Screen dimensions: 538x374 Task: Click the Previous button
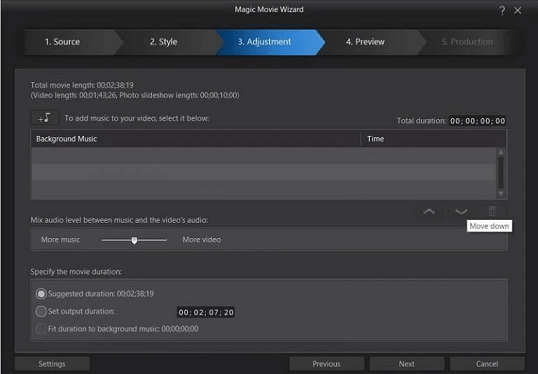(x=326, y=364)
